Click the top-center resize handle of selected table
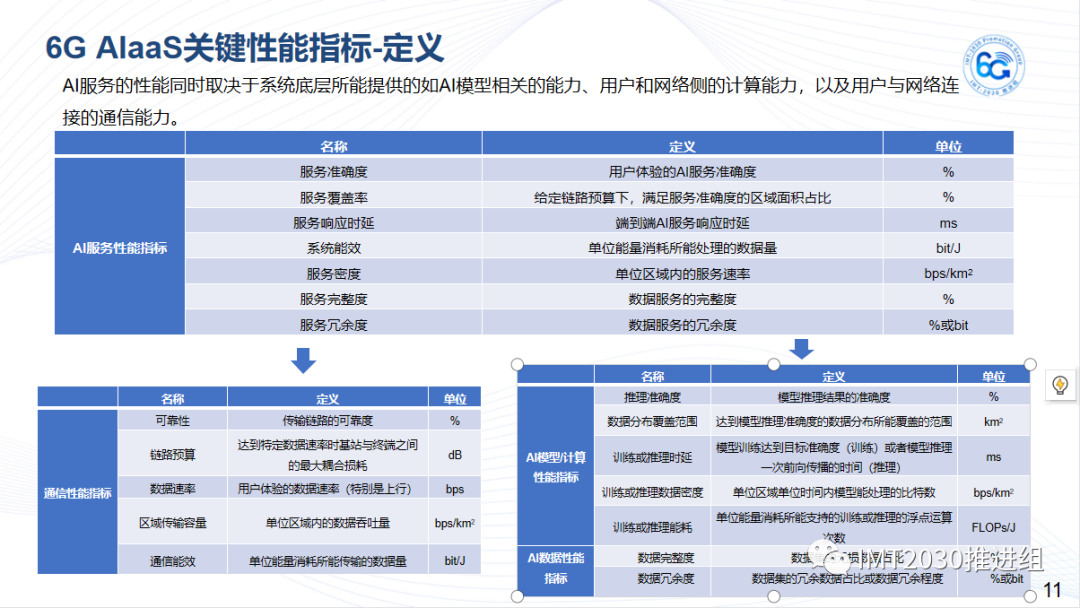1080x608 pixels. [774, 364]
